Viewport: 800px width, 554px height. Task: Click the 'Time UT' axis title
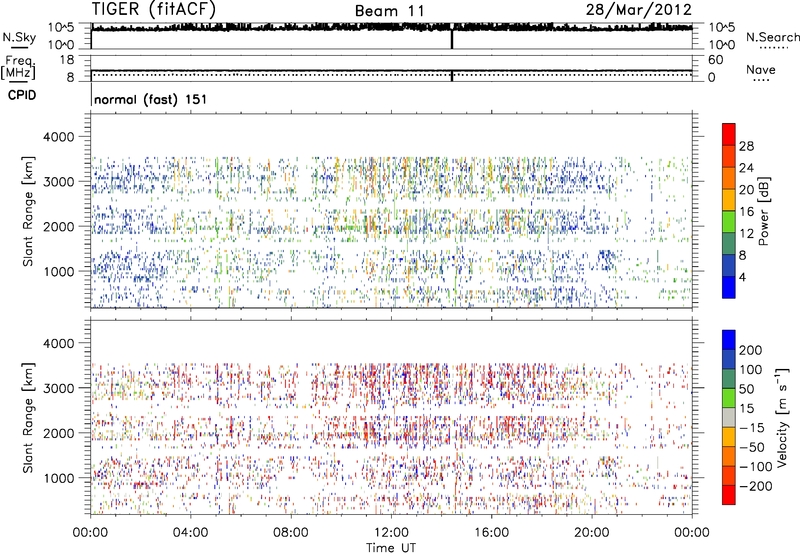click(x=391, y=548)
